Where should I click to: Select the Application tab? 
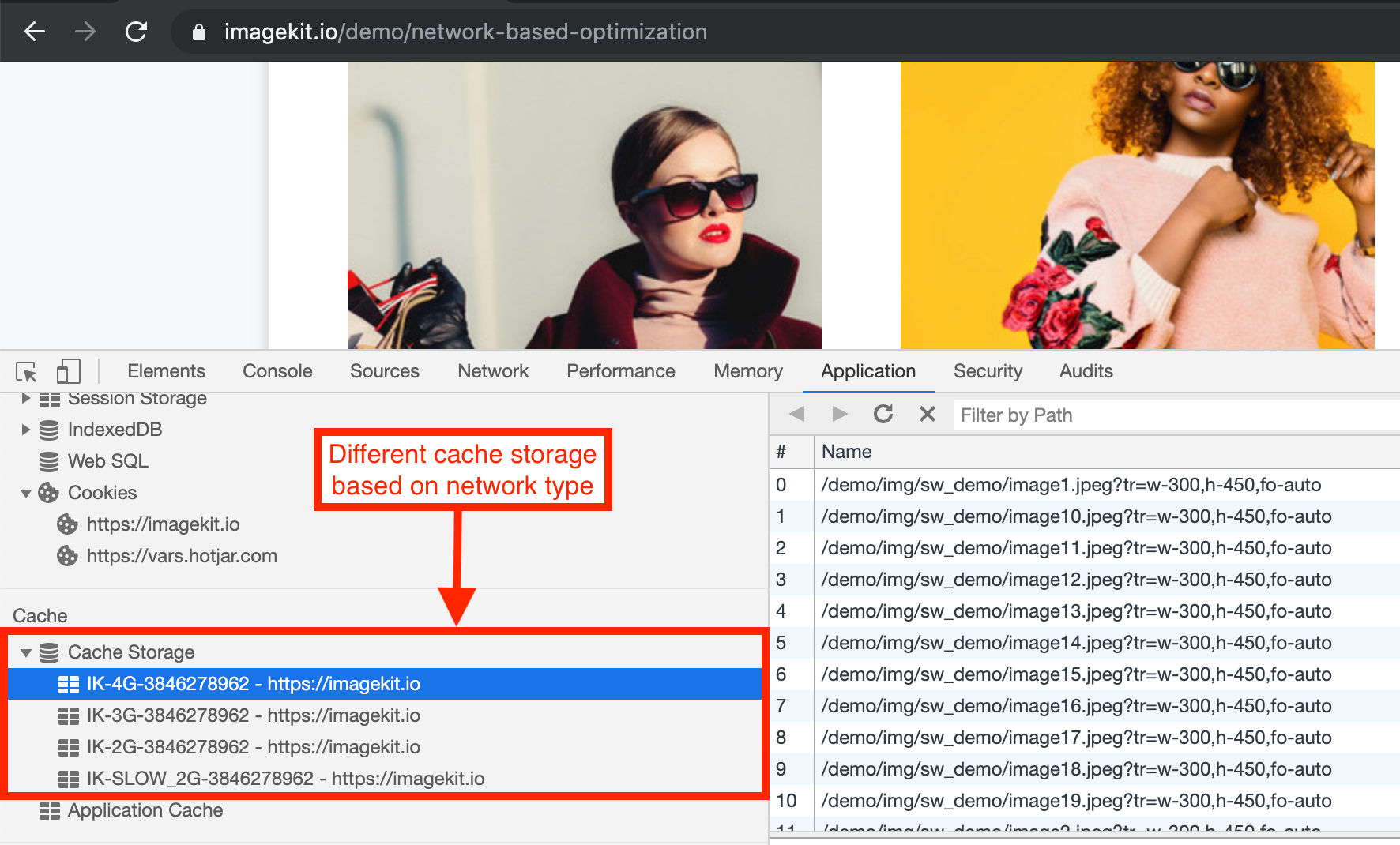(x=868, y=371)
